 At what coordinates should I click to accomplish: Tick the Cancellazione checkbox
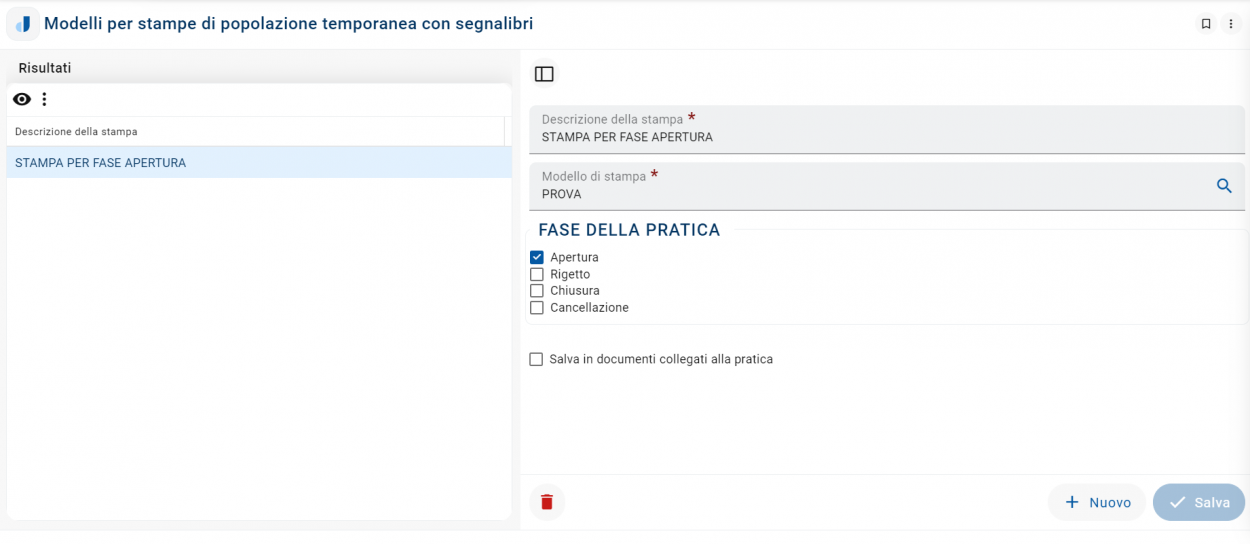pyautogui.click(x=537, y=308)
